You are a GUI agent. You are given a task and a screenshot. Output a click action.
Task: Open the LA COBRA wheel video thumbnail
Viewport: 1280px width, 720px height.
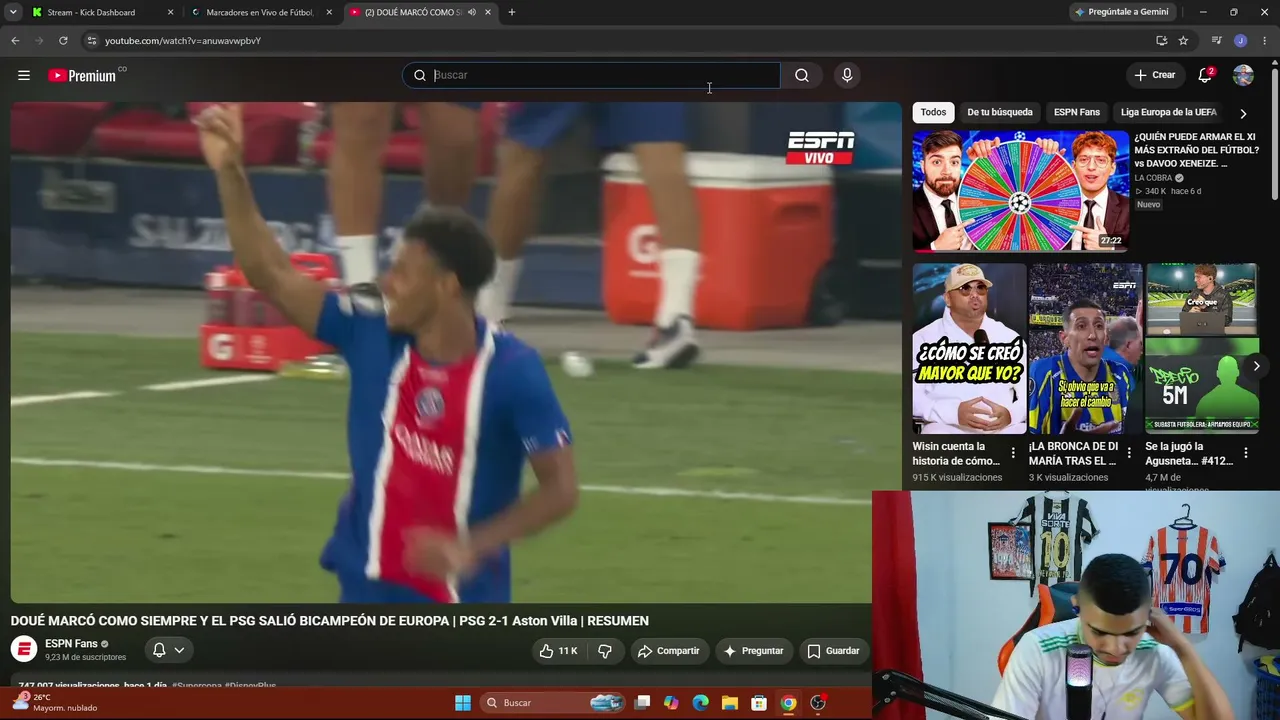pos(1020,191)
